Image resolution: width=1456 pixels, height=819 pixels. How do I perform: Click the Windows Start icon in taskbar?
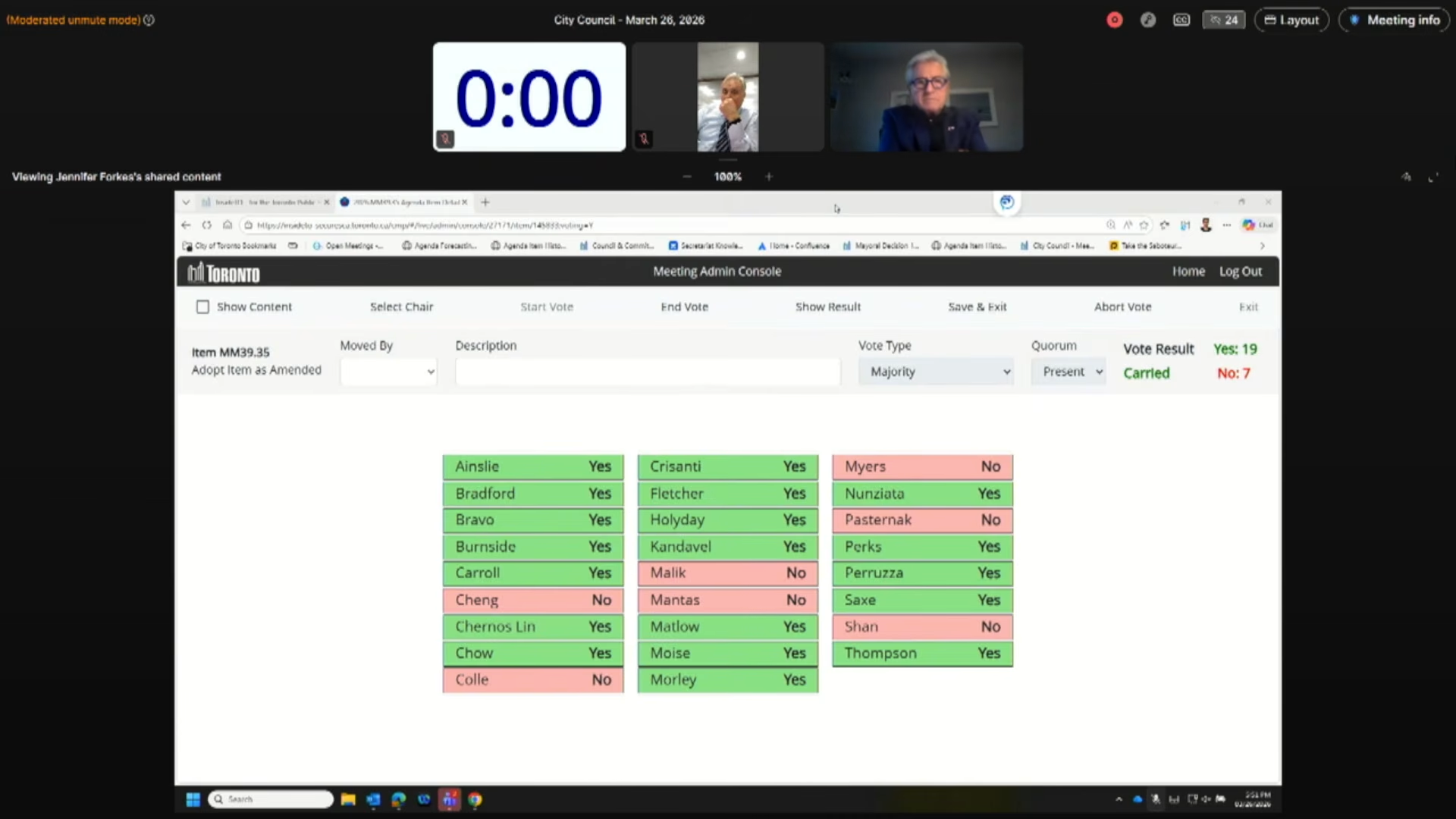tap(193, 799)
